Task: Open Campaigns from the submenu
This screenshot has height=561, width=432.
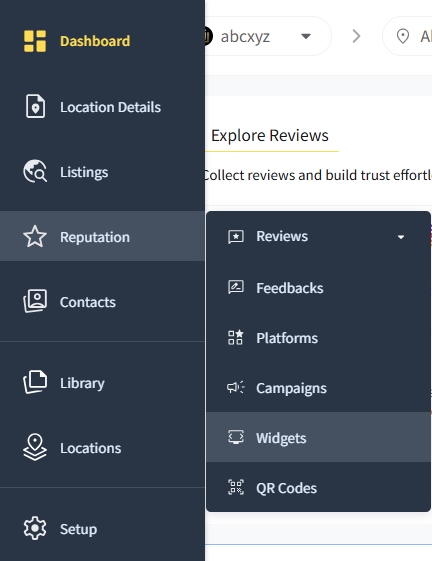Action: (318, 388)
